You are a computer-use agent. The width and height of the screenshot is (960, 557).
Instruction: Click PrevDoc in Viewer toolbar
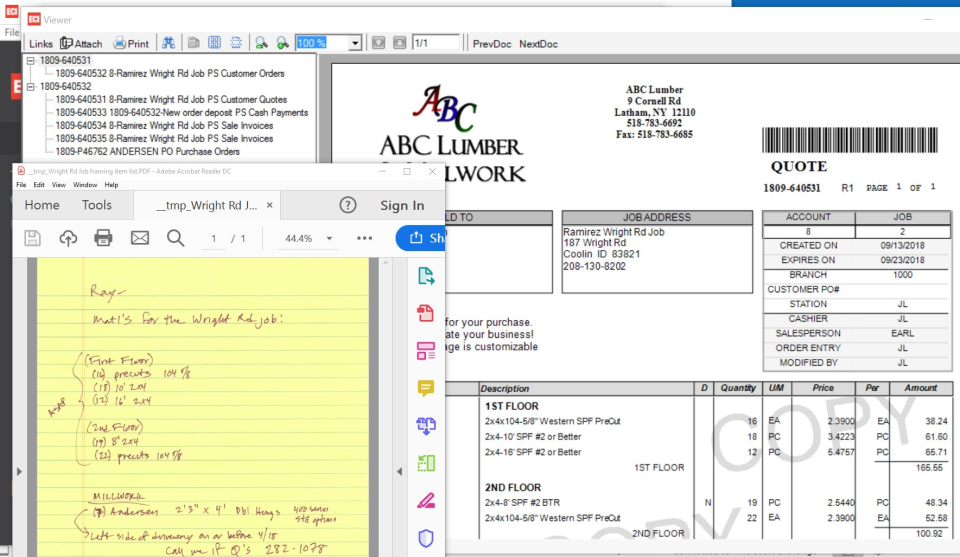(x=492, y=44)
